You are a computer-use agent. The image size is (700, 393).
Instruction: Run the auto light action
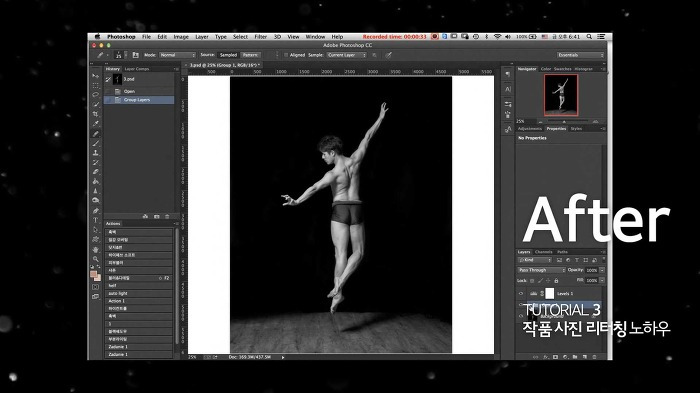pos(138,293)
